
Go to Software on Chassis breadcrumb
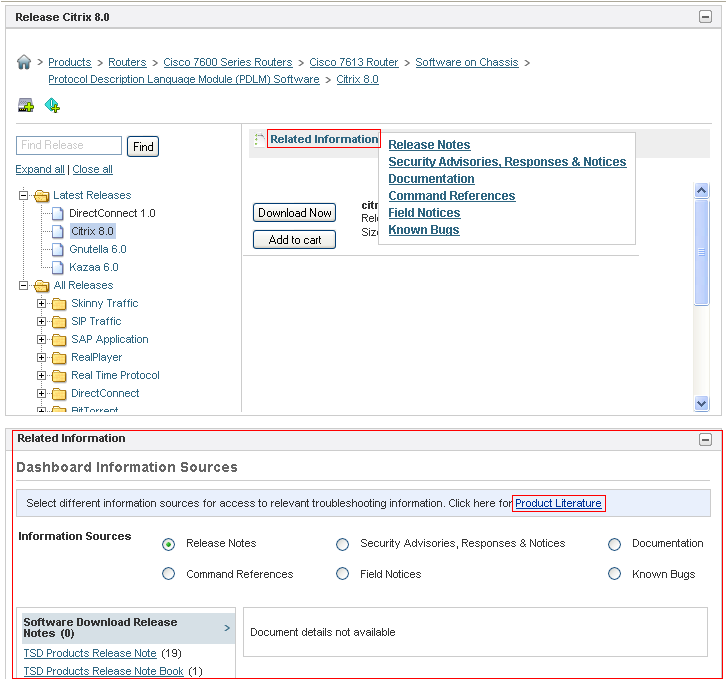467,63
